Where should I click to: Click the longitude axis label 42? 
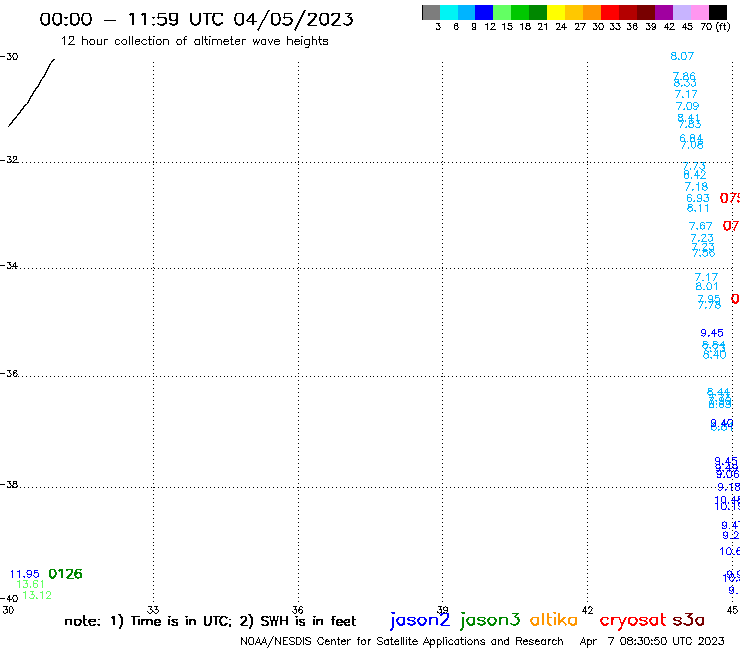[x=587, y=610]
